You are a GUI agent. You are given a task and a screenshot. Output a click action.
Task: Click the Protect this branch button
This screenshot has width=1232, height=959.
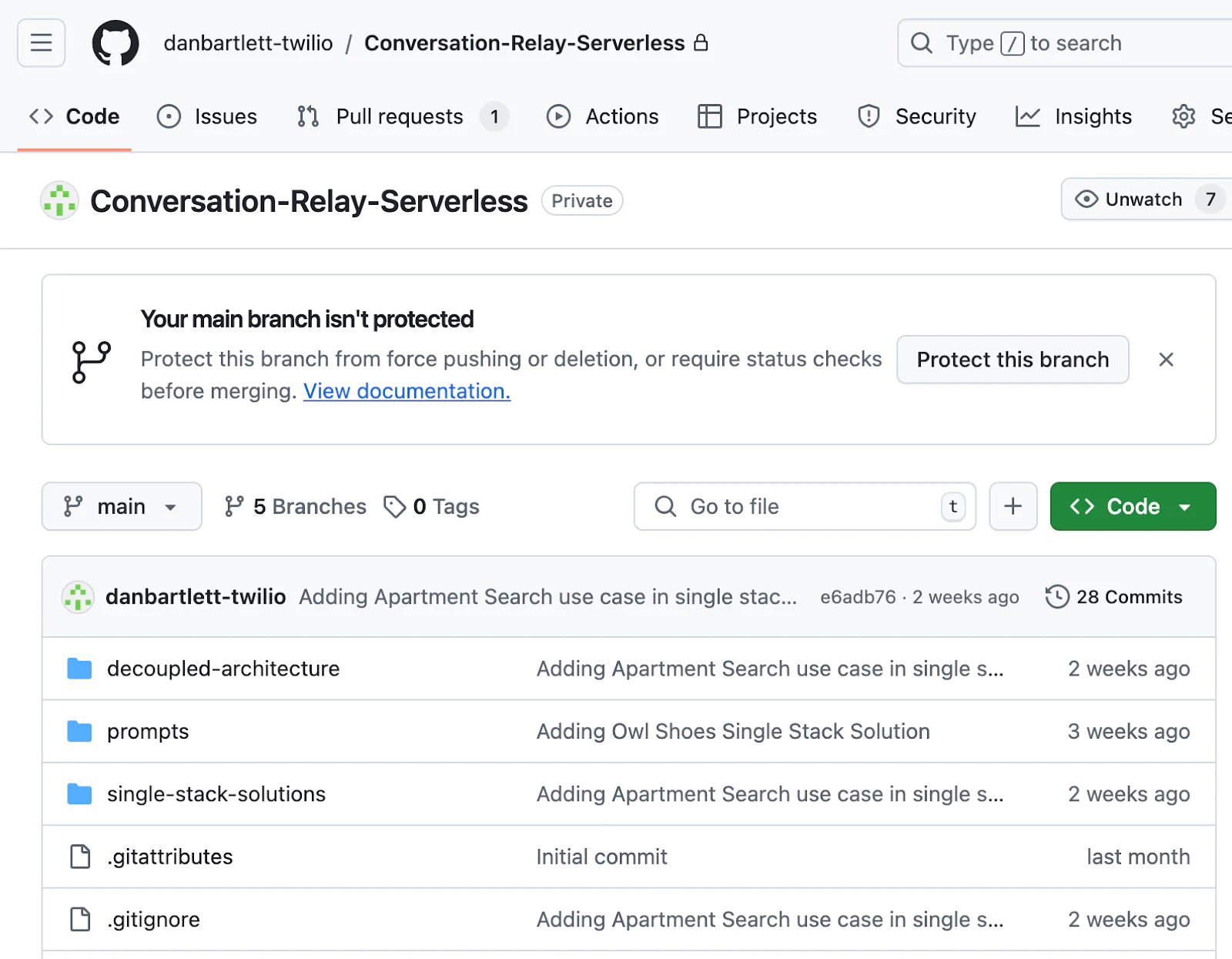pyautogui.click(x=1012, y=360)
